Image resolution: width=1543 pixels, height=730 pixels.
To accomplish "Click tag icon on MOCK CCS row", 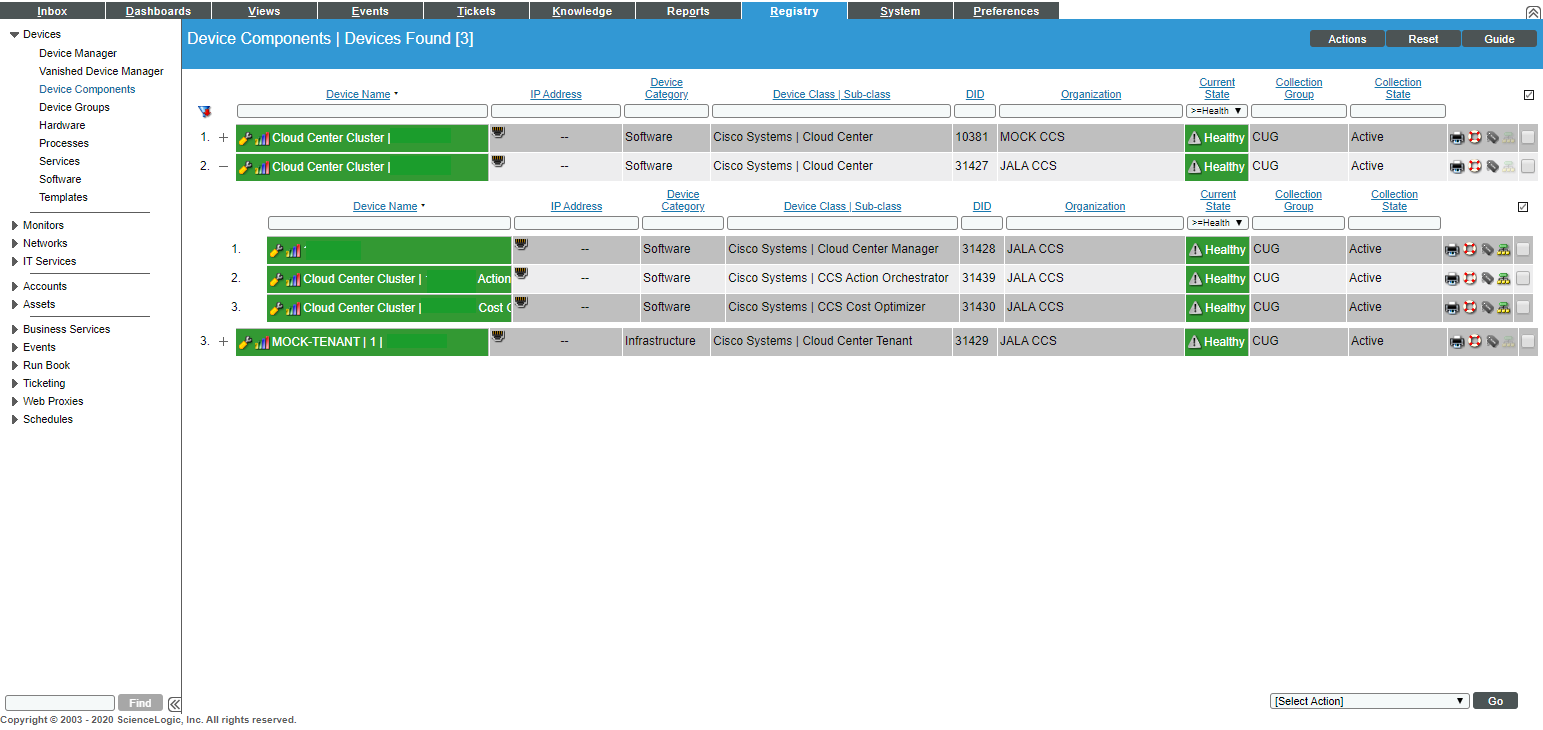I will (x=1492, y=138).
